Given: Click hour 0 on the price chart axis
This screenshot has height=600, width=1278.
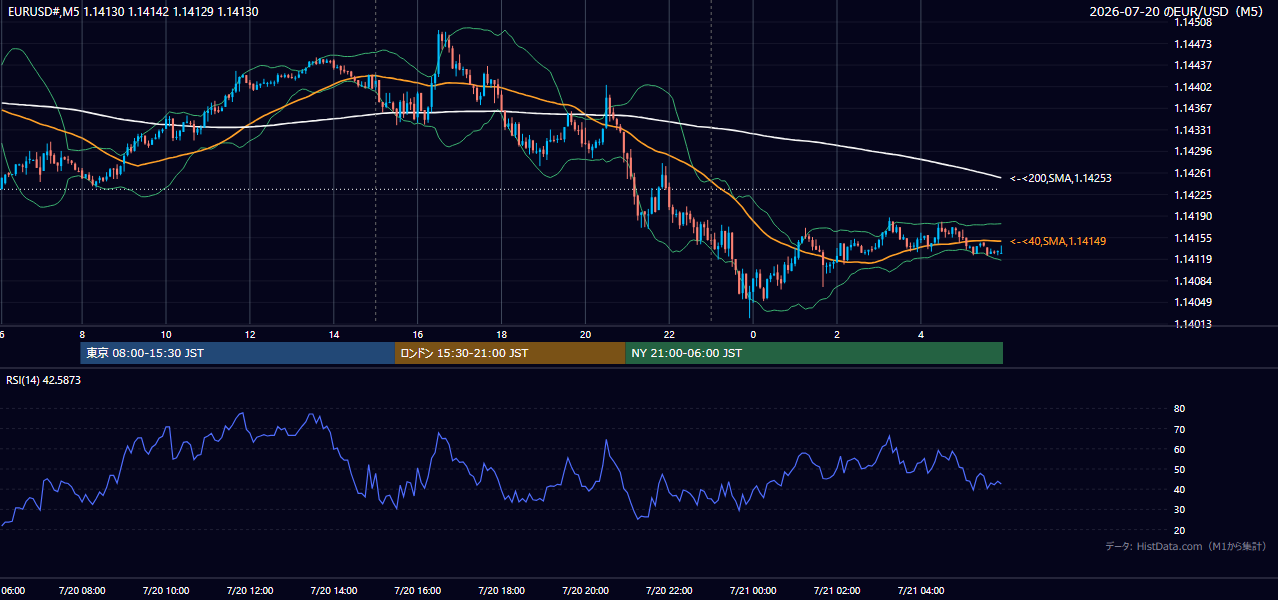Looking at the screenshot, I should click(753, 335).
